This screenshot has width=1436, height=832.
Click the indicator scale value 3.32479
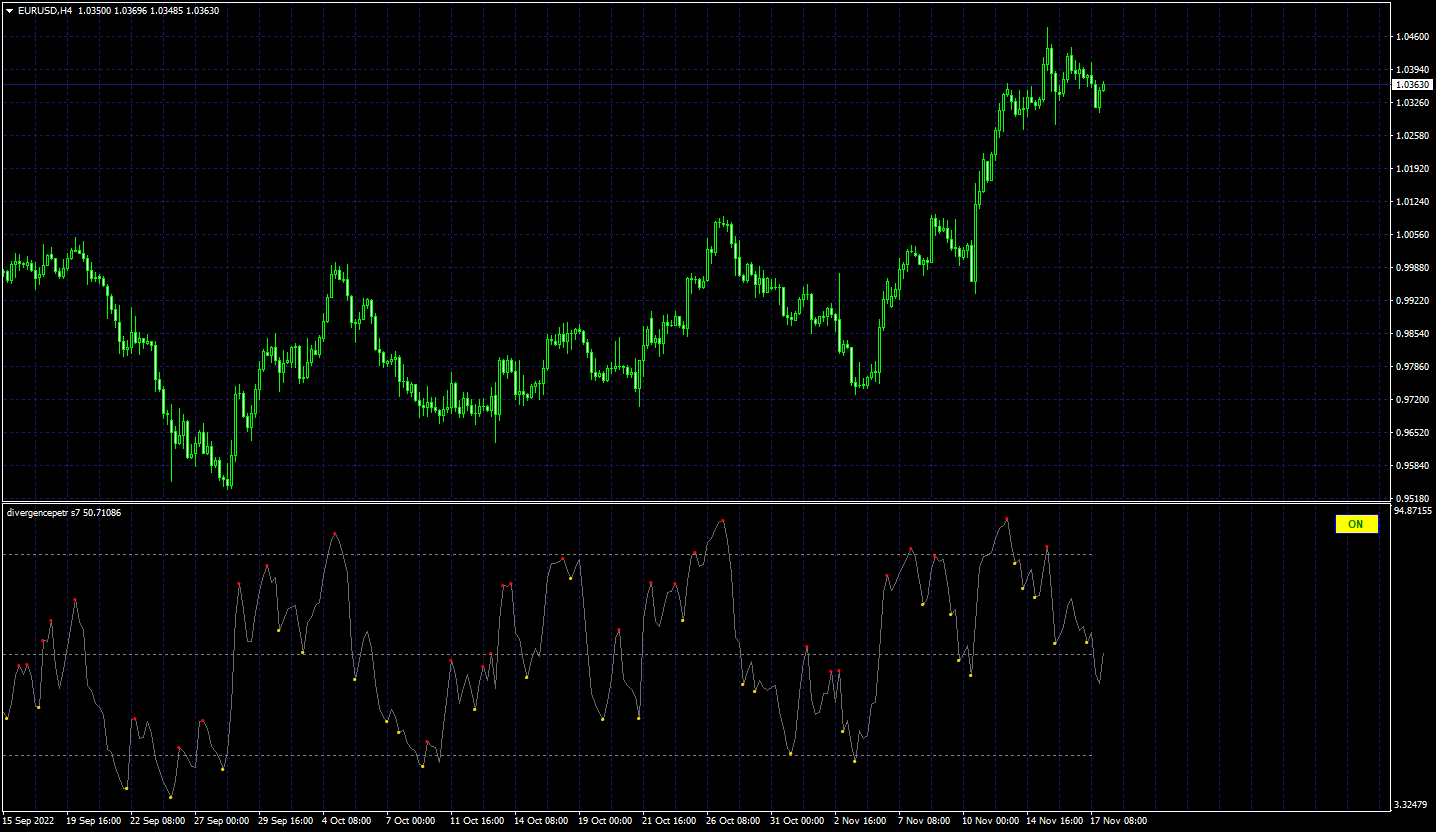(x=1412, y=805)
